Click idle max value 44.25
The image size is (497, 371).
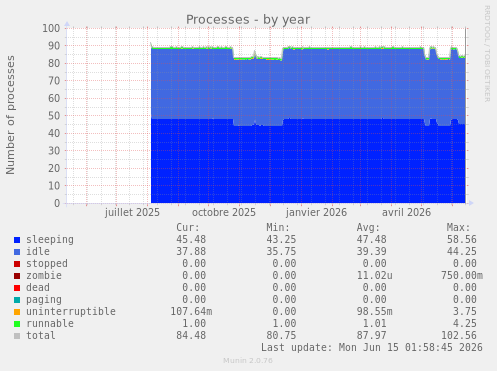(462, 251)
